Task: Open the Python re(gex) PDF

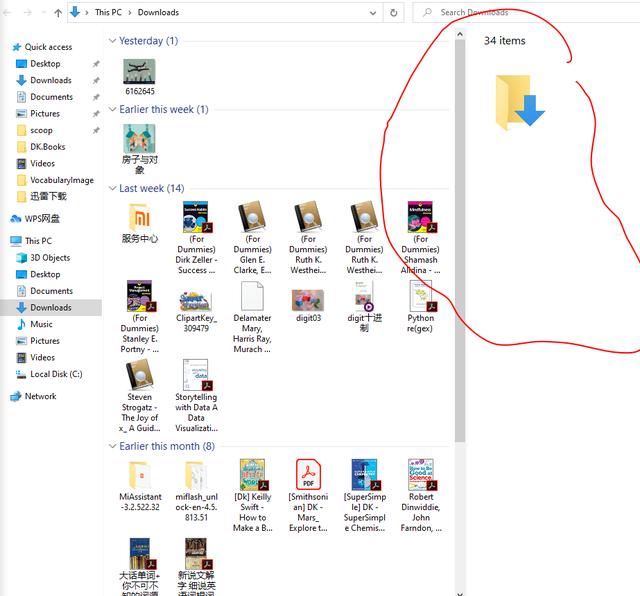Action: click(x=420, y=307)
